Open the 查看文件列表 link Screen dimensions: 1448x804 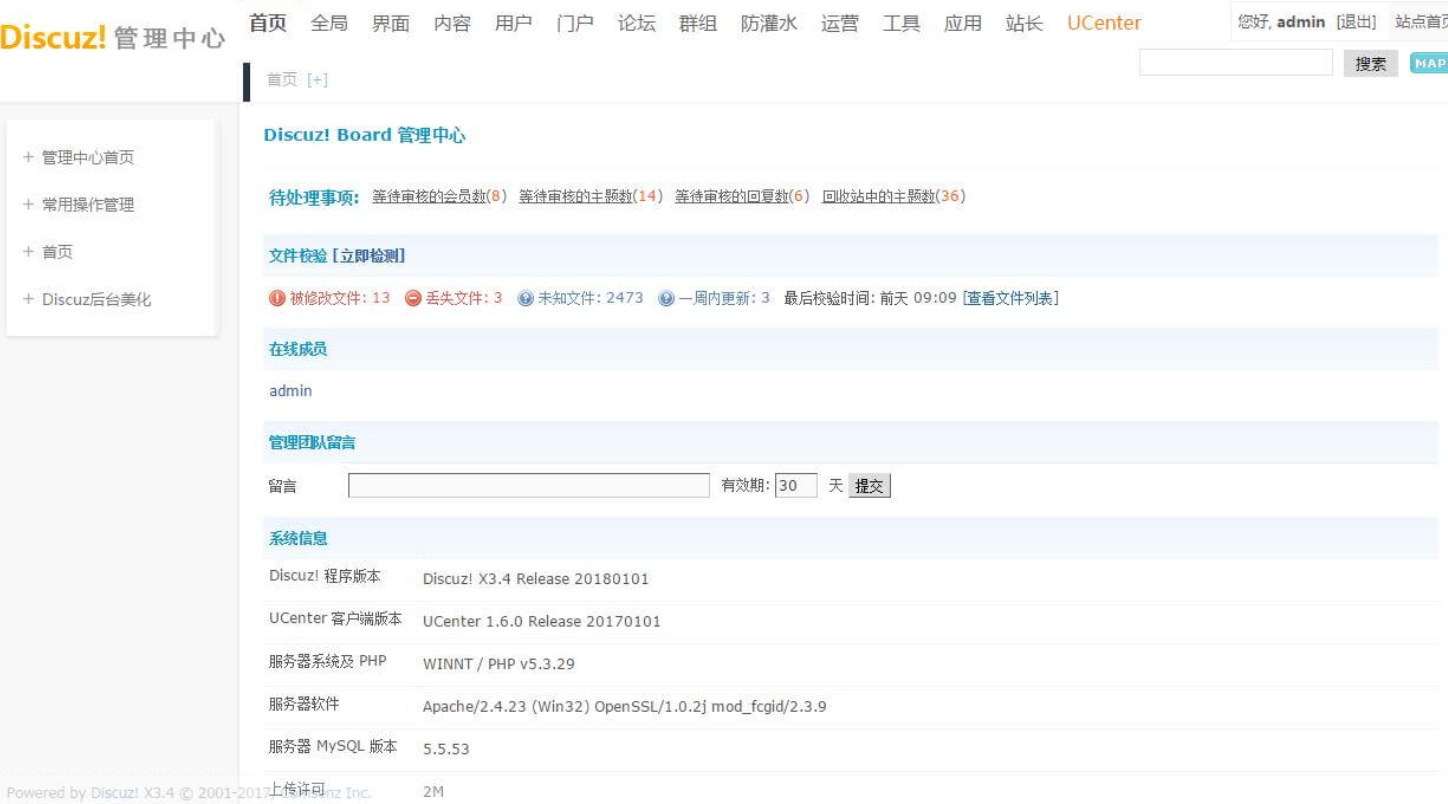coord(1011,298)
